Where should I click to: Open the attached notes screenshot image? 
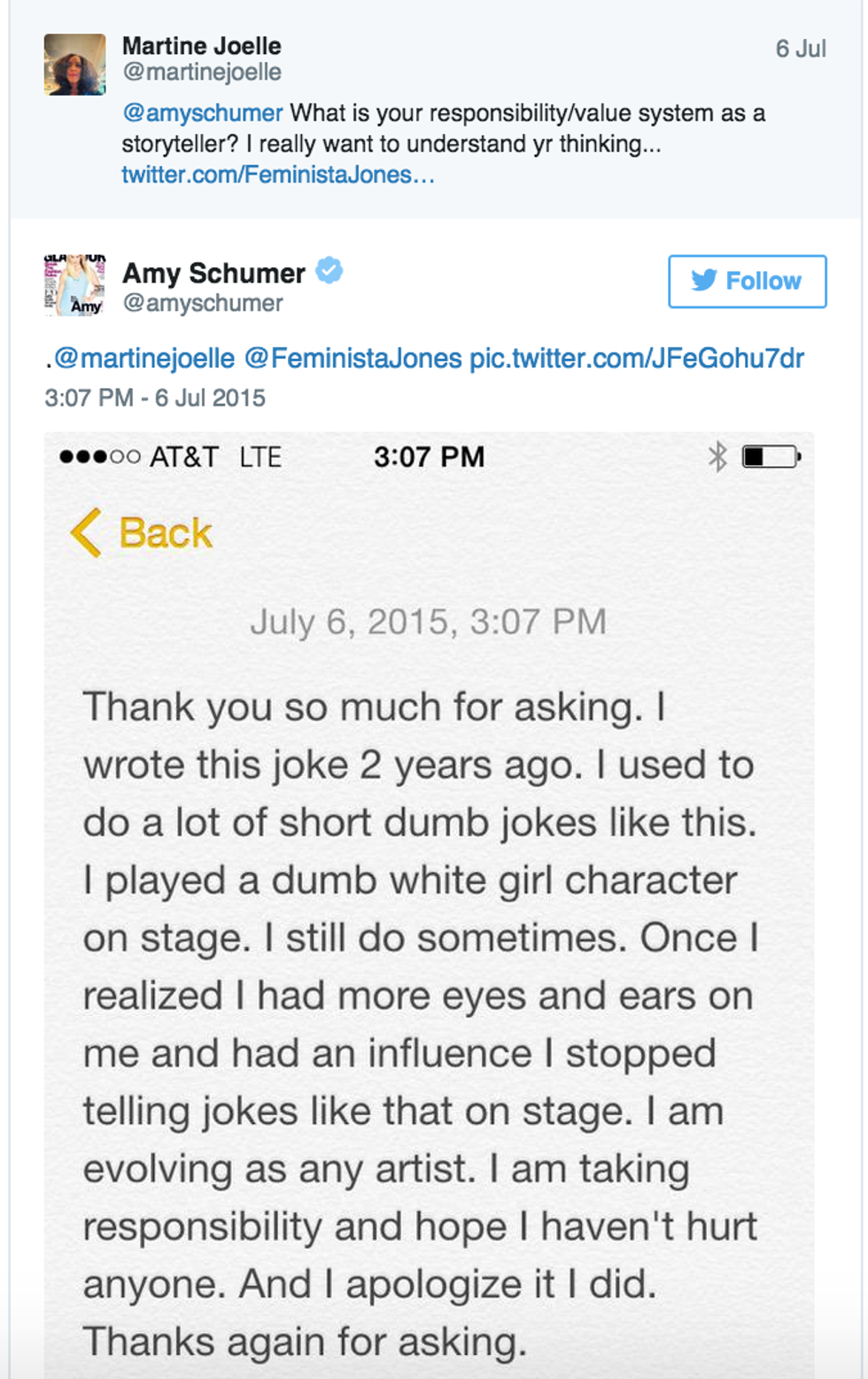pyautogui.click(x=430, y=903)
